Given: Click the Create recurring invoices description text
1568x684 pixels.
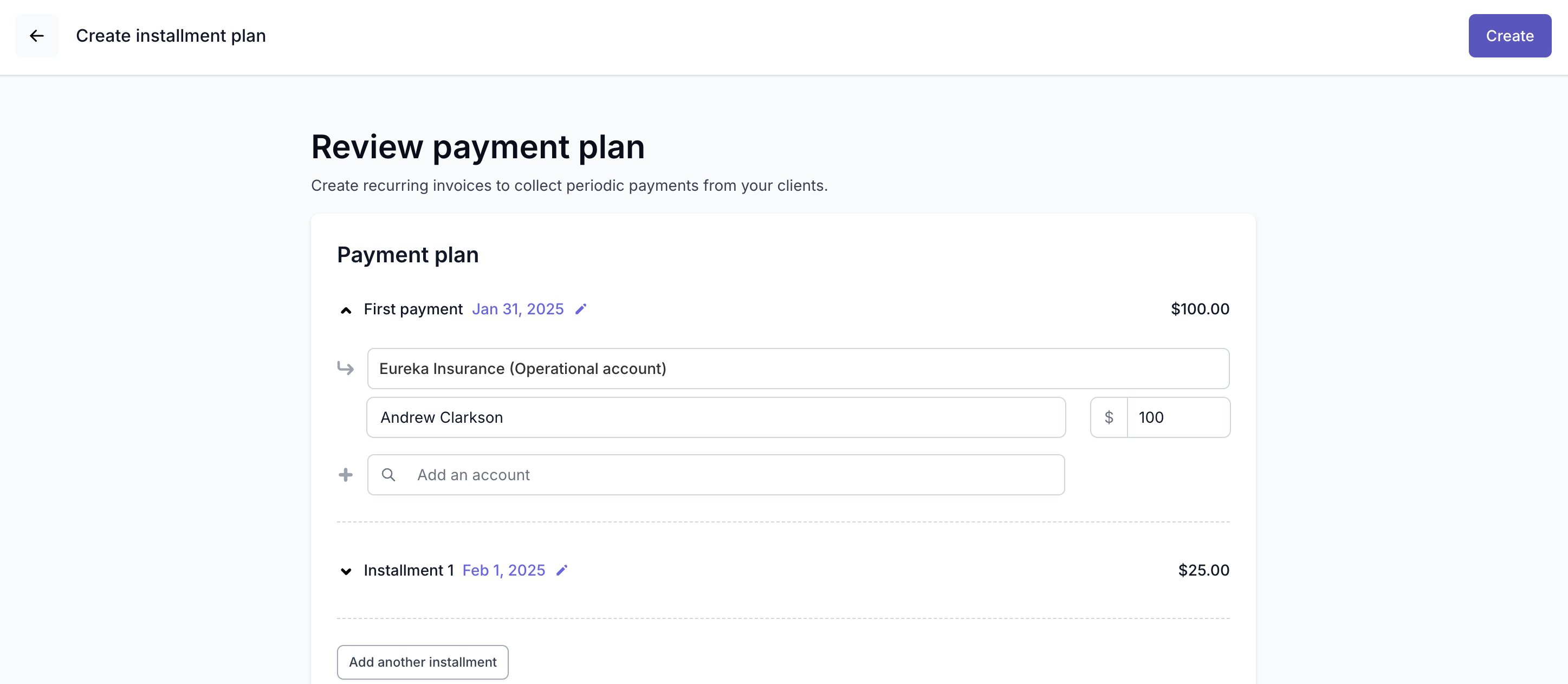Looking at the screenshot, I should point(569,185).
